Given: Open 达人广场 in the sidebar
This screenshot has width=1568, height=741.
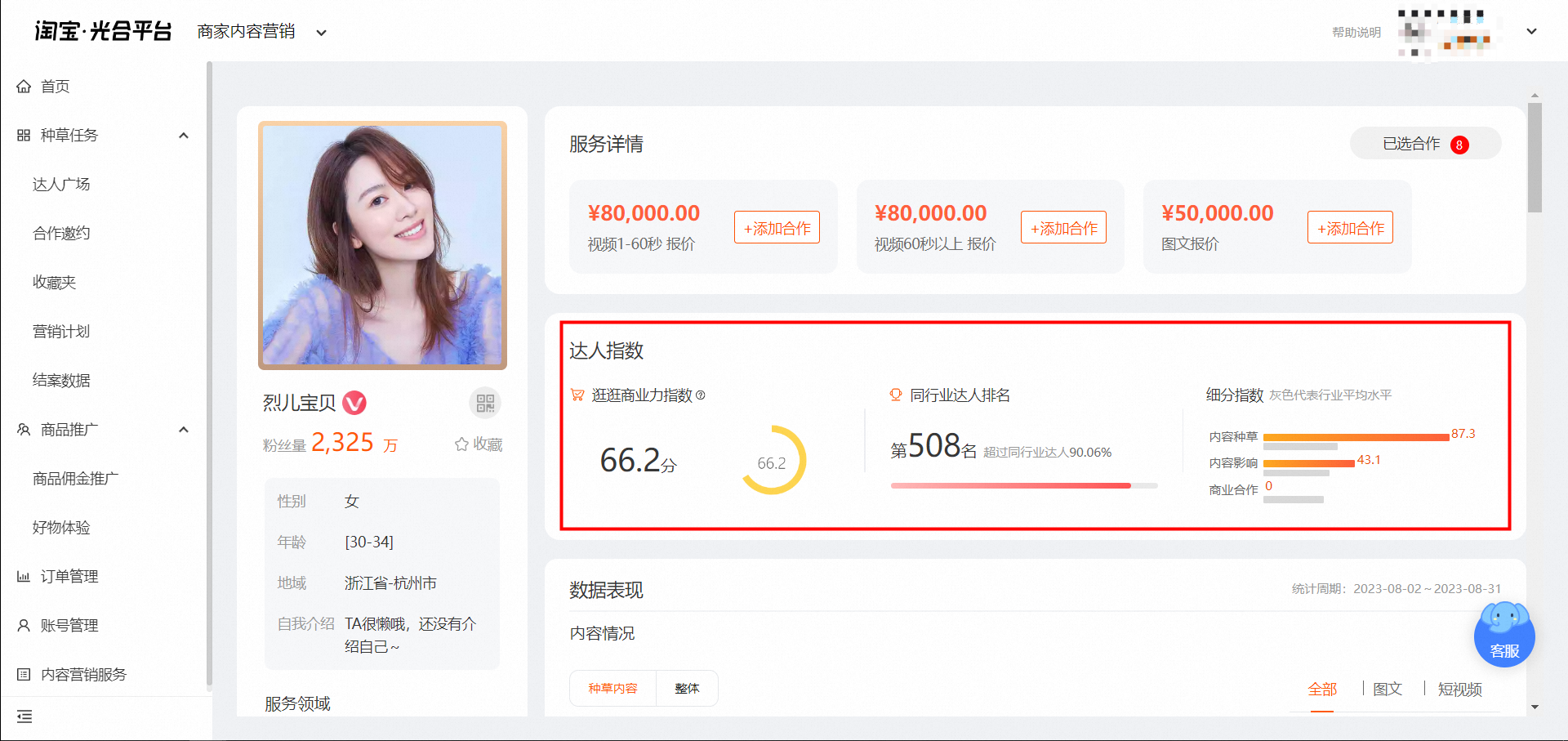Looking at the screenshot, I should click(x=61, y=185).
